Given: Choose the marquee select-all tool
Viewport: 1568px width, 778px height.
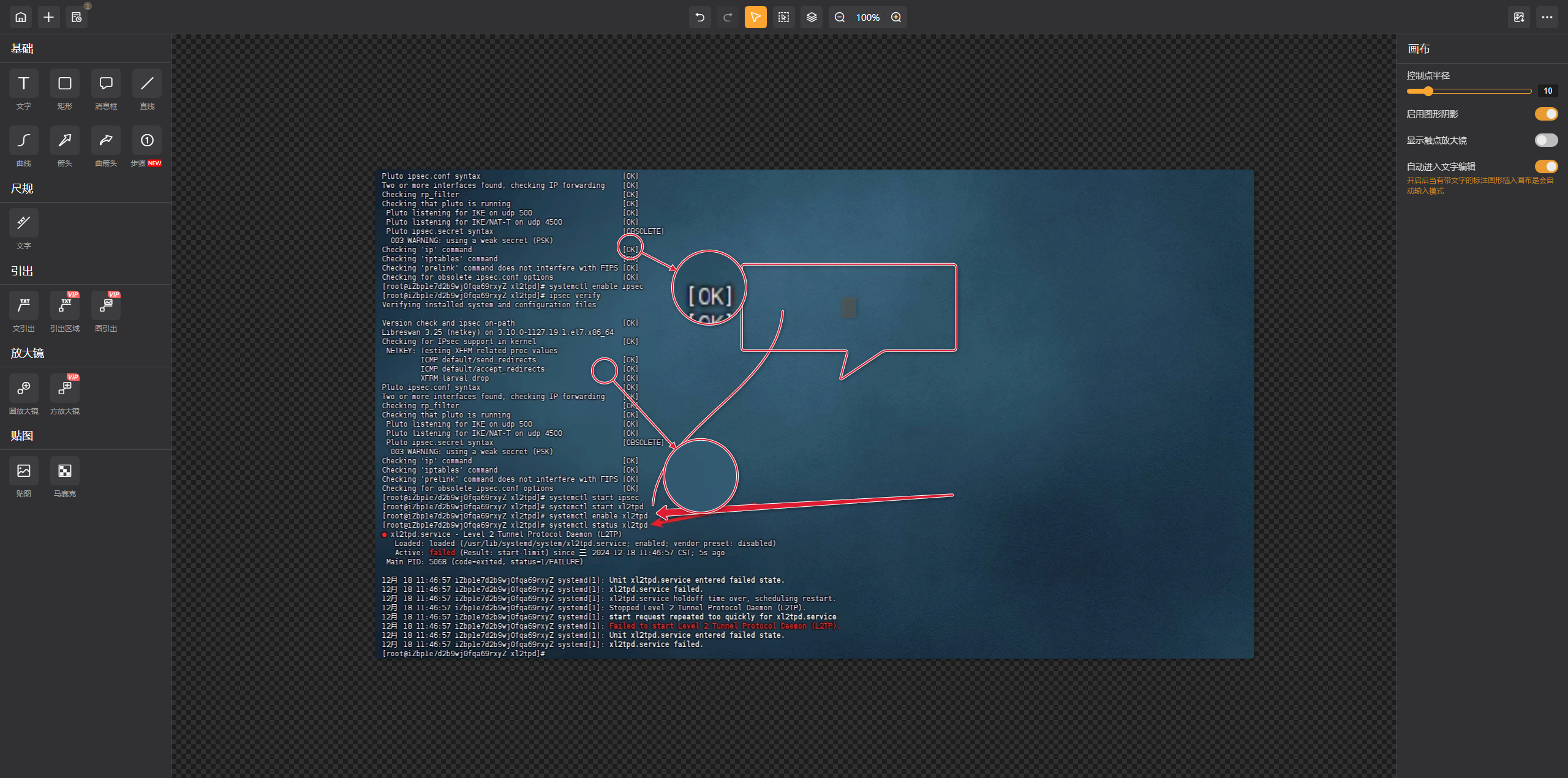Looking at the screenshot, I should [x=784, y=17].
